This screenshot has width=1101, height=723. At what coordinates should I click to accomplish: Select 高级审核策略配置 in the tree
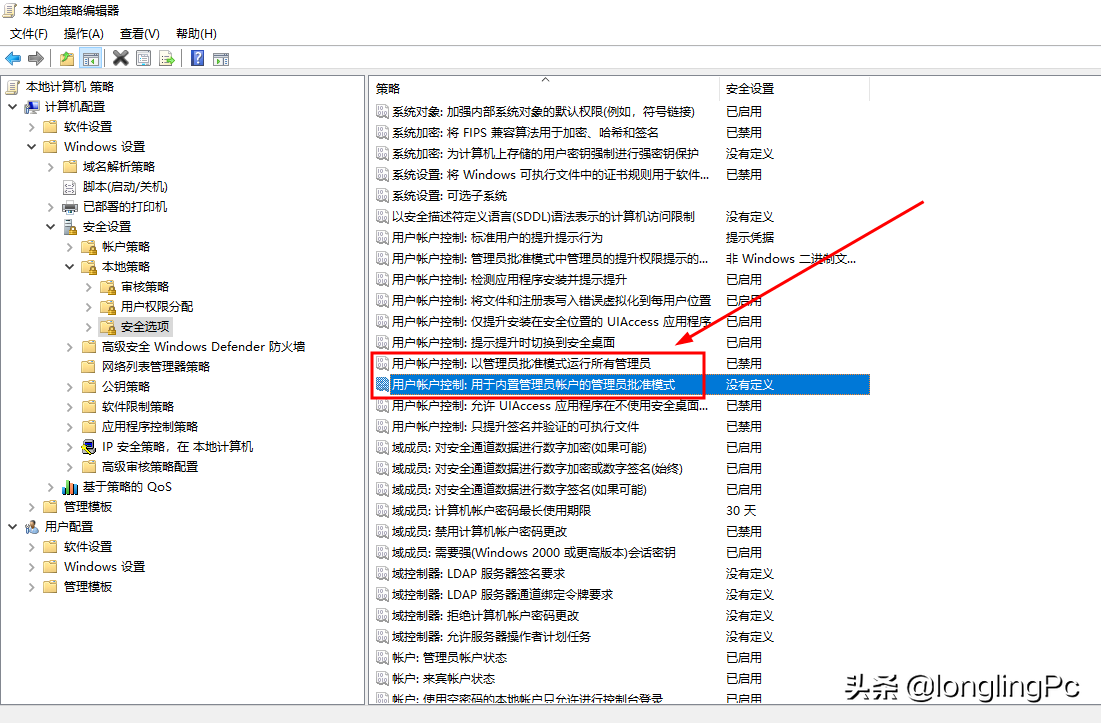150,467
